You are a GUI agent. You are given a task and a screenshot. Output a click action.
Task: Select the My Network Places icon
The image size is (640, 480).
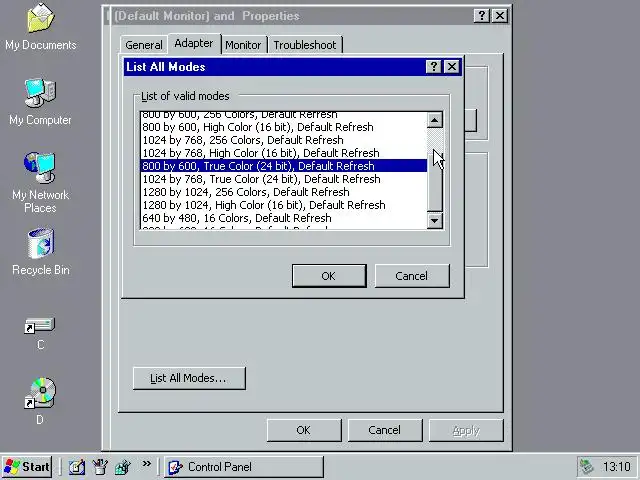(x=40, y=182)
